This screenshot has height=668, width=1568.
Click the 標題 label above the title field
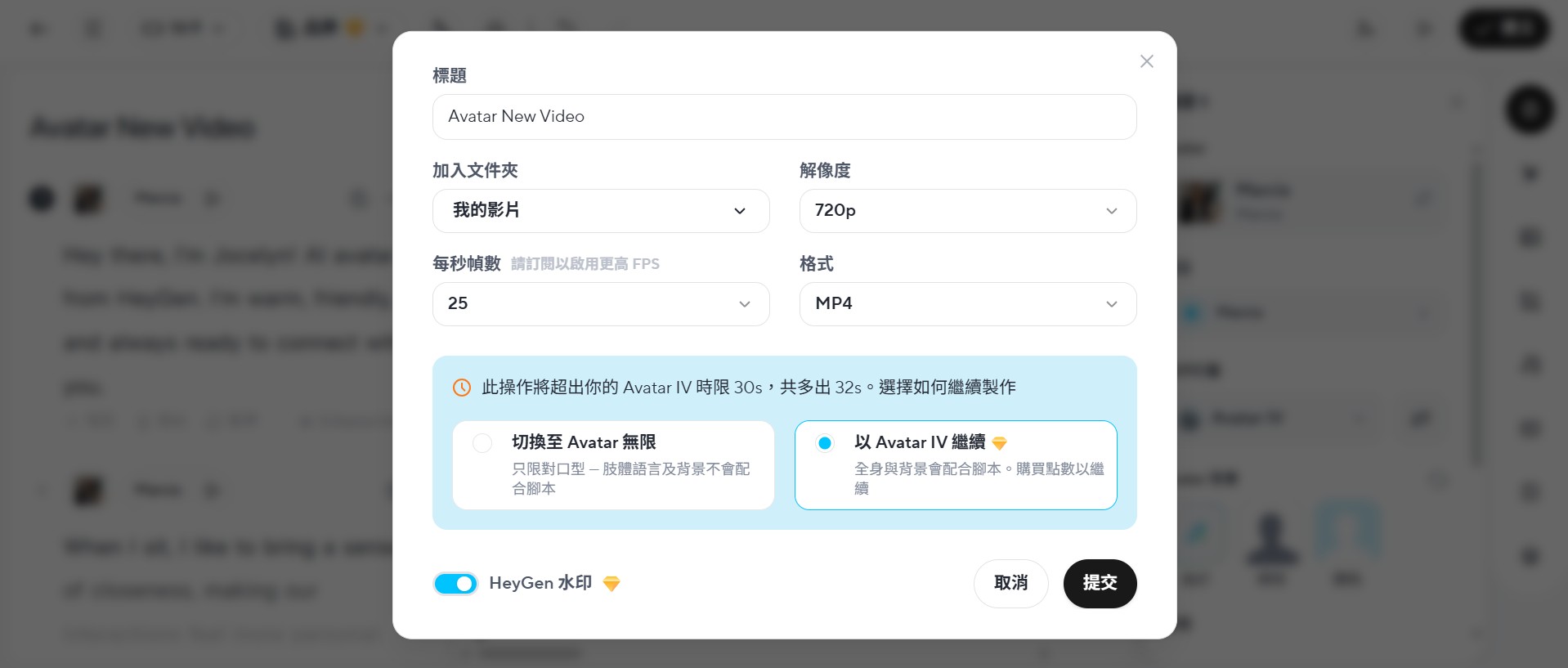click(450, 76)
